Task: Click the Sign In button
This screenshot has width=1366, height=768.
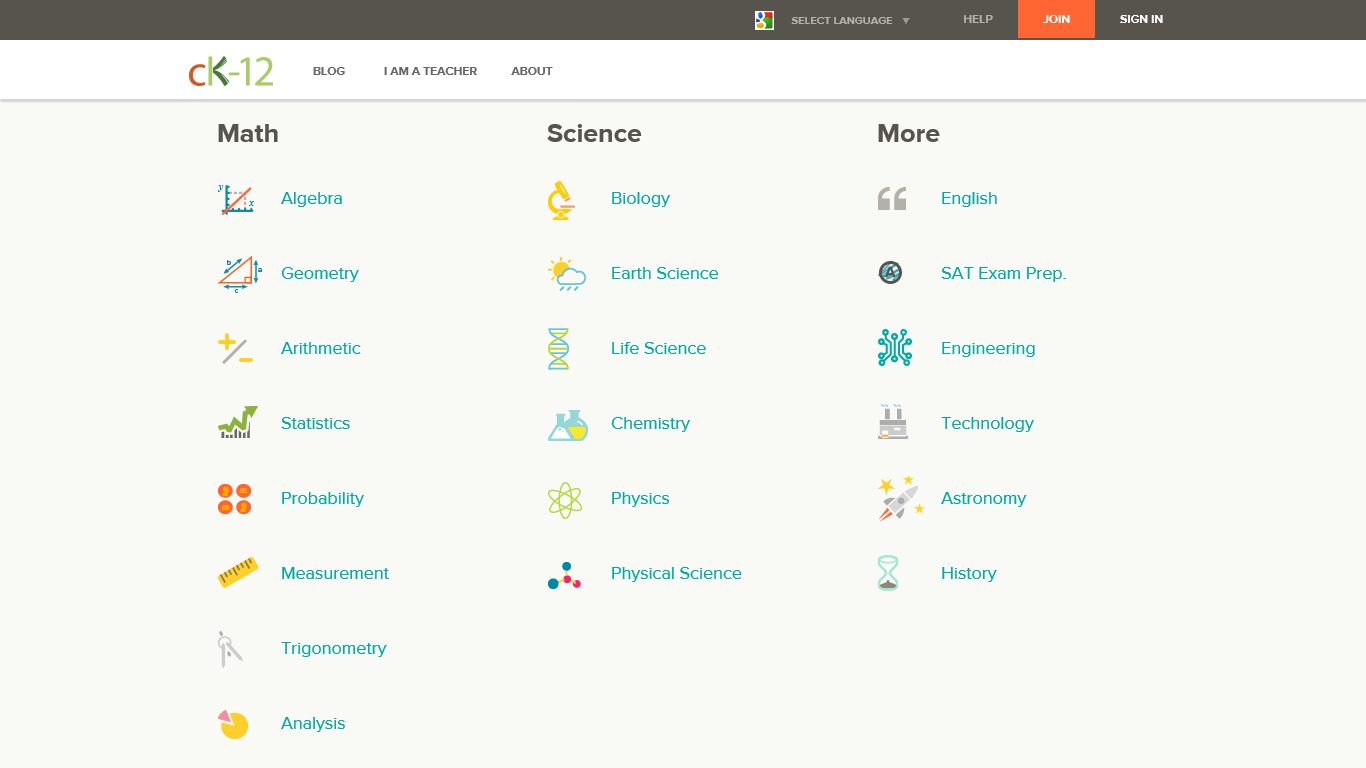Action: [1141, 19]
